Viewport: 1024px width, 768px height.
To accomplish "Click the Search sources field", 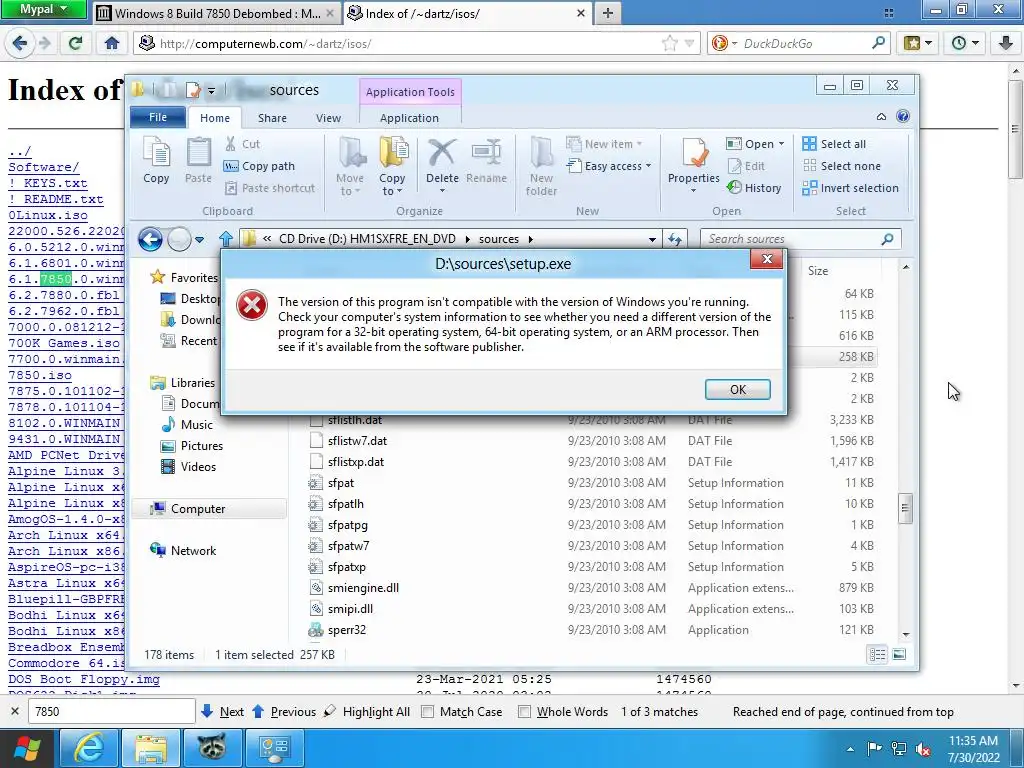I will (x=800, y=239).
